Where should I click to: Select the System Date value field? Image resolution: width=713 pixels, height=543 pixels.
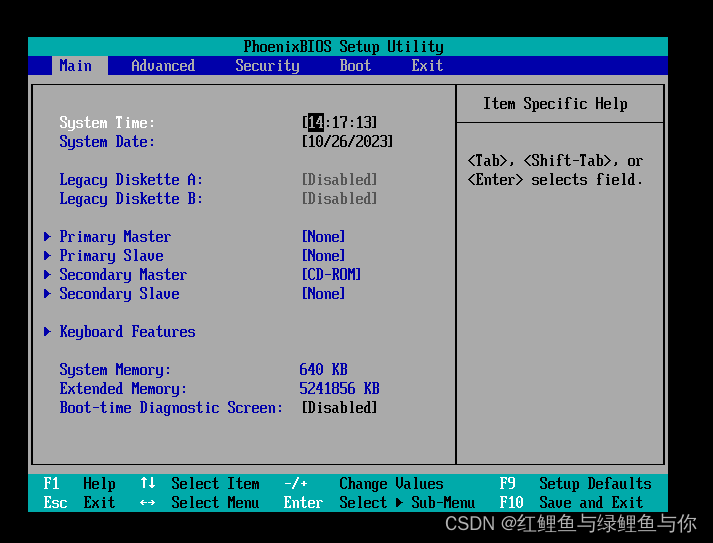pos(347,141)
